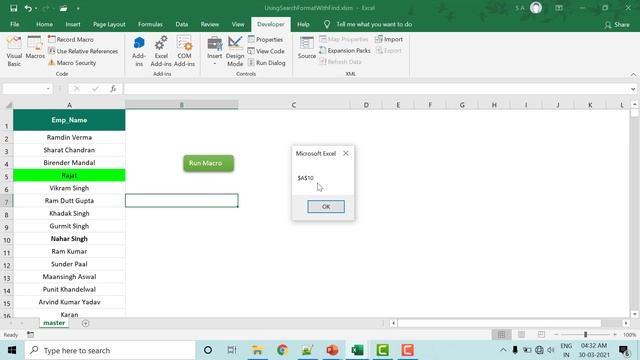The height and width of the screenshot is (360, 640).
Task: Open the Visual Basic editor
Action: (x=14, y=51)
